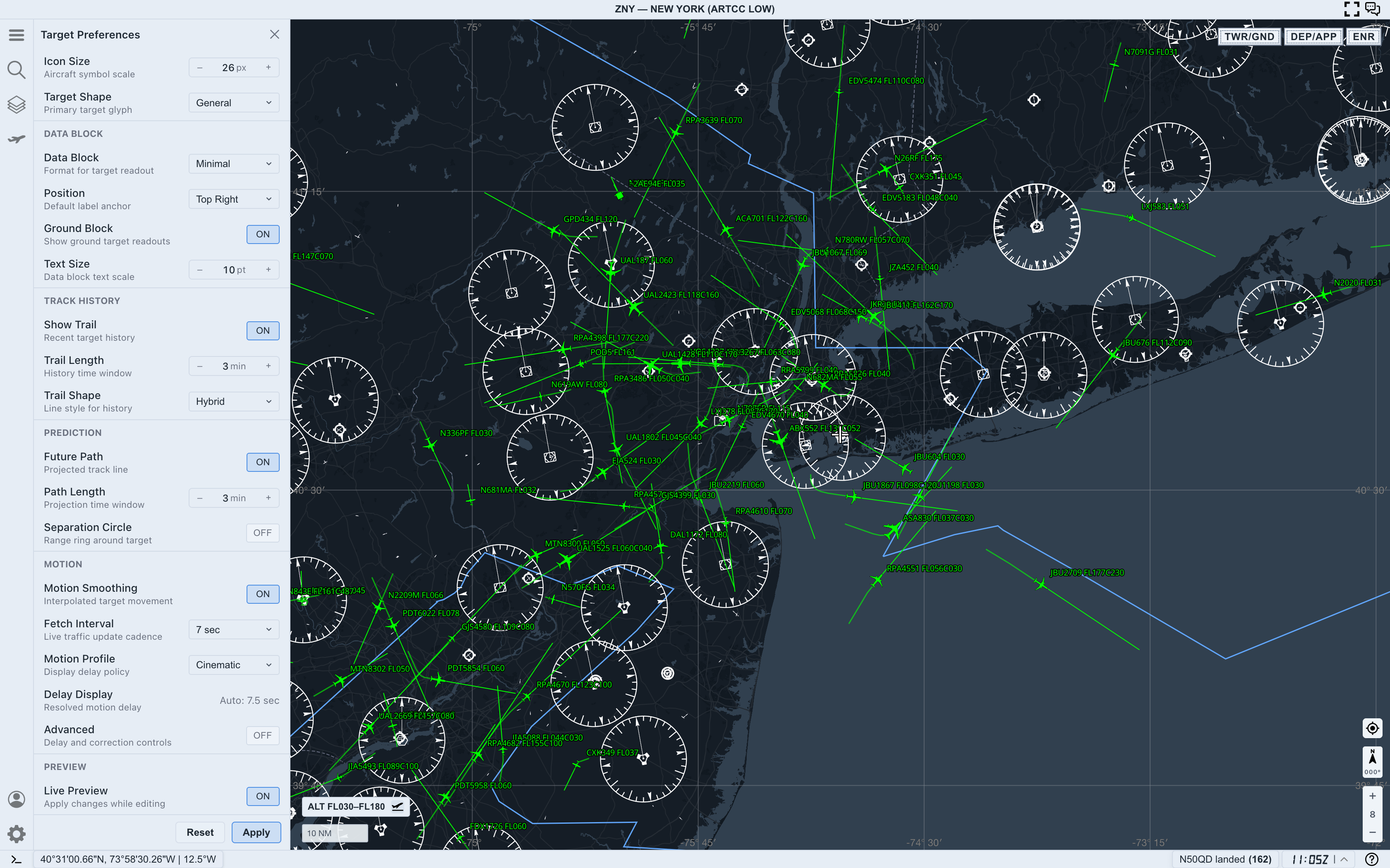Open the user account icon
The width and height of the screenshot is (1390, 868).
[17, 799]
